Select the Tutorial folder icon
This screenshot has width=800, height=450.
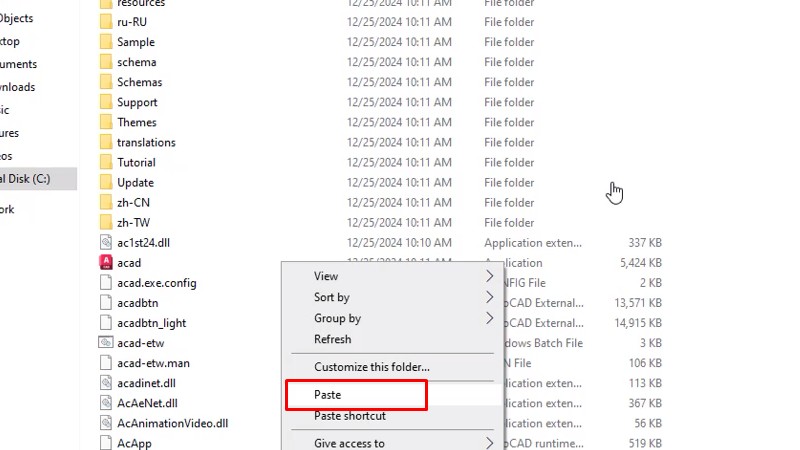pos(106,163)
